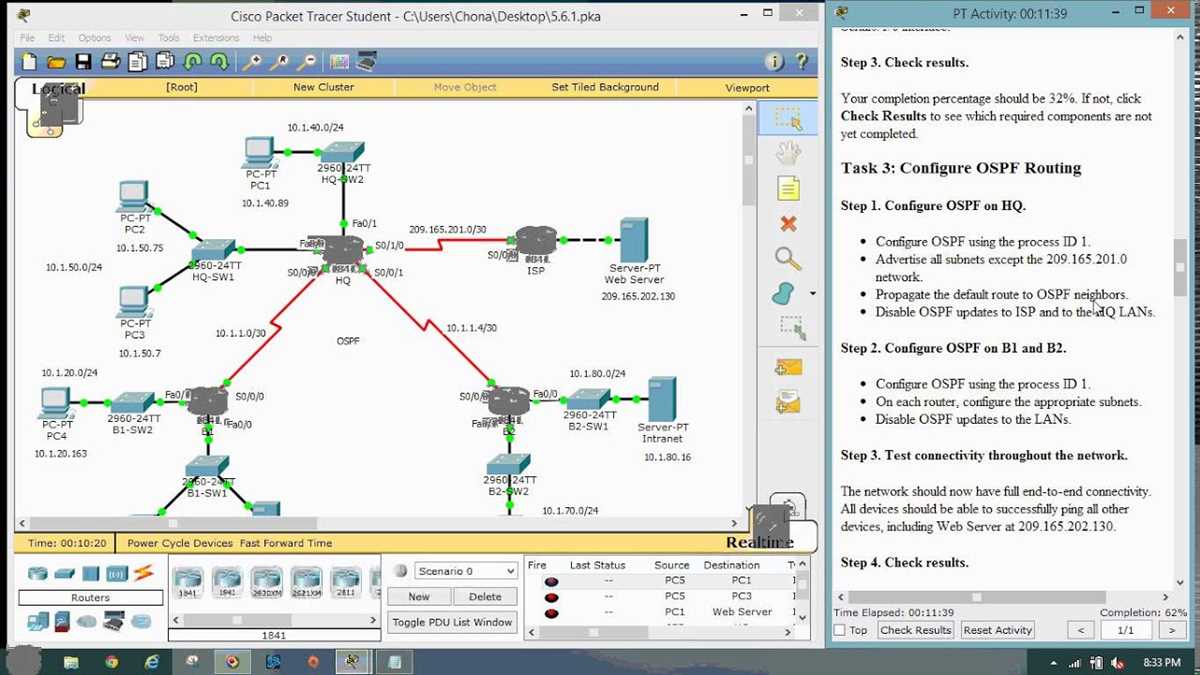Toggle the Top checkbox in PT Activity
1200x675 pixels.
(840, 630)
